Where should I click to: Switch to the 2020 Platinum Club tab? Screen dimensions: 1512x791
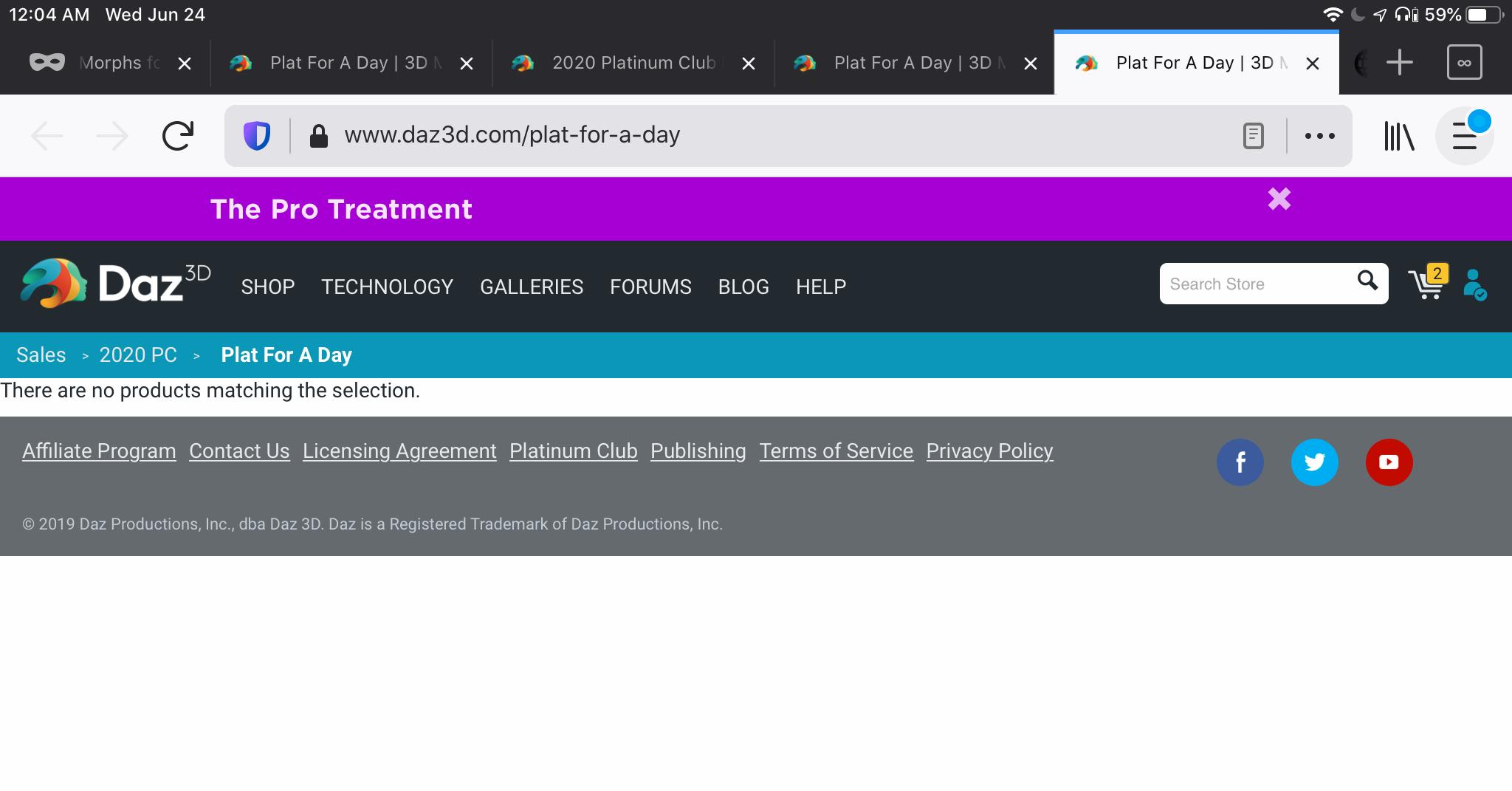pyautogui.click(x=633, y=63)
